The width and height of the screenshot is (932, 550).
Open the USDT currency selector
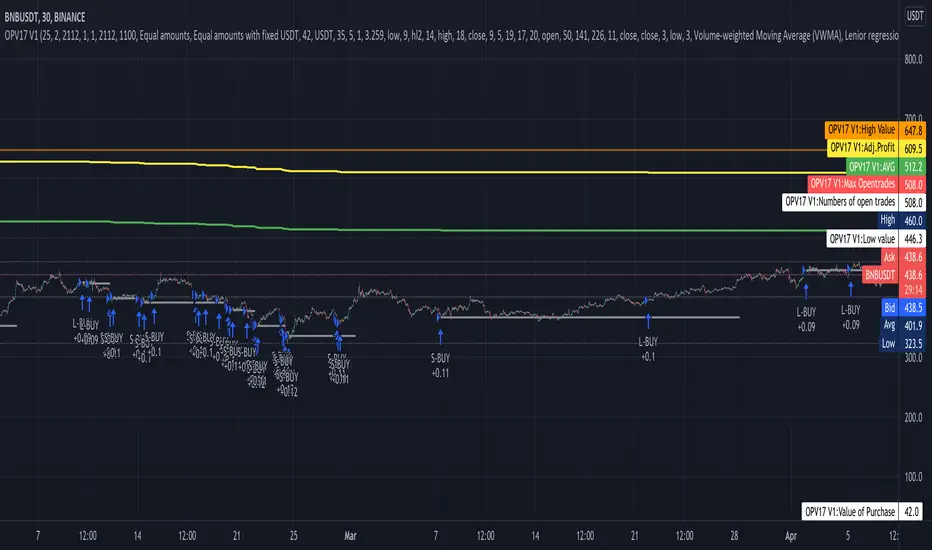[x=915, y=16]
